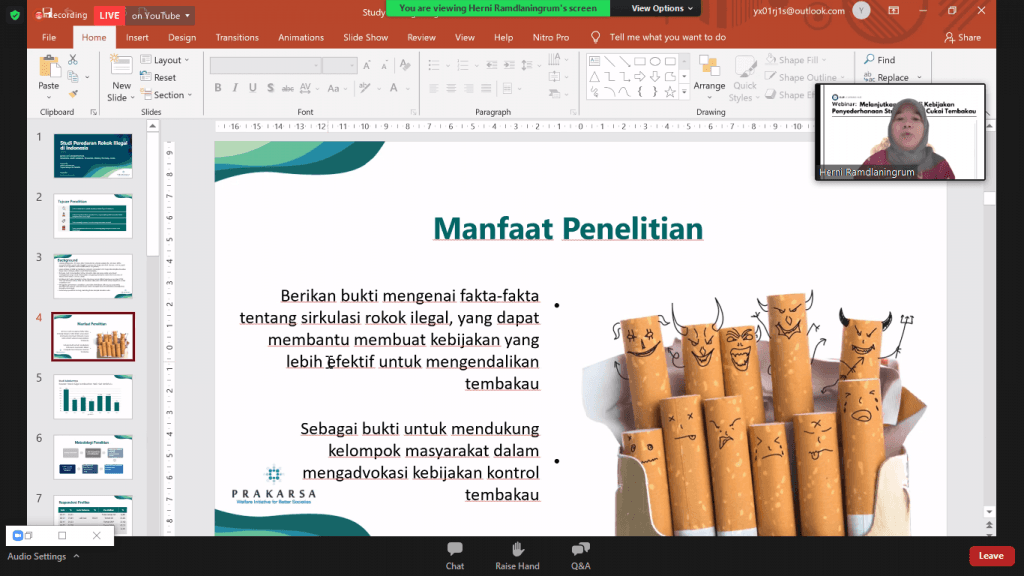Click the Center text alignment icon
Screen dimensions: 1024x576
(x=451, y=88)
